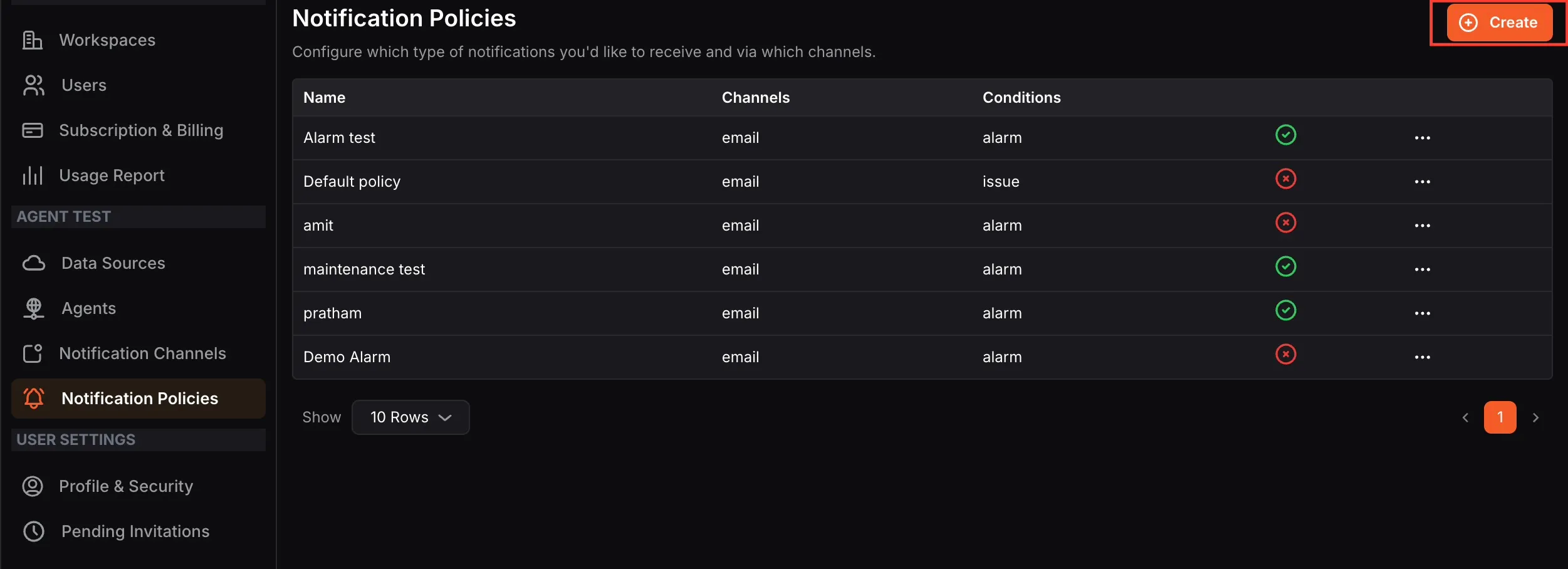Click the Data Sources cloud icon
This screenshot has width=1568, height=569.
(34, 263)
